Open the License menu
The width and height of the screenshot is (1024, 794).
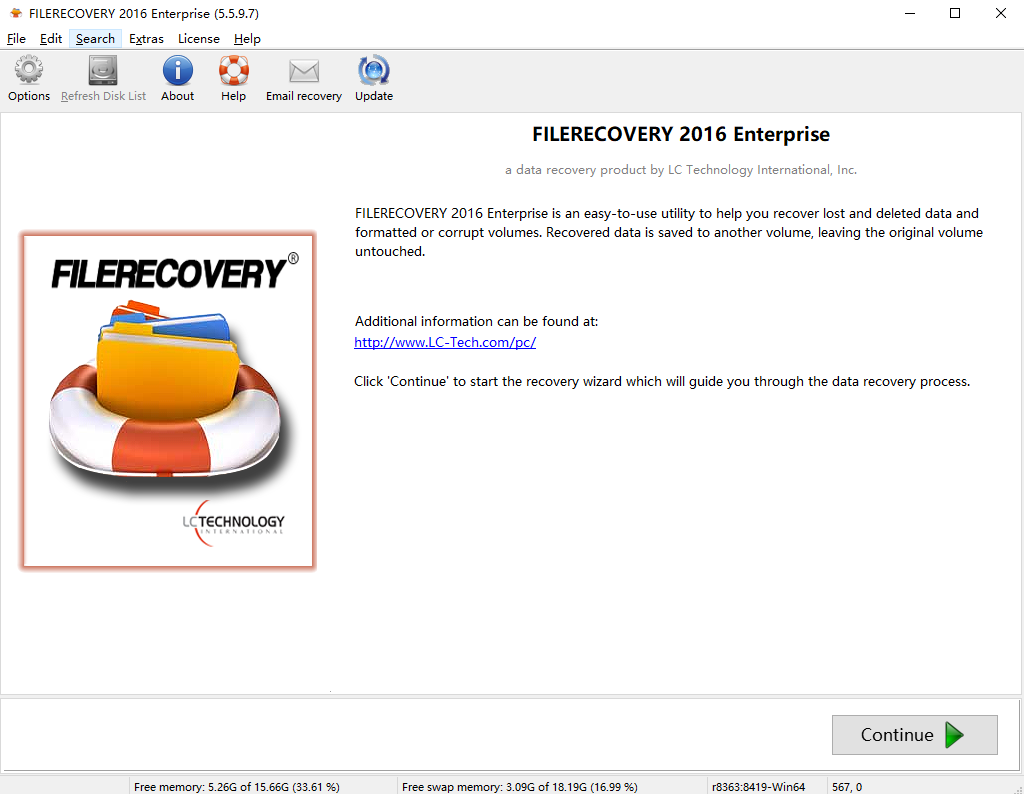point(199,39)
